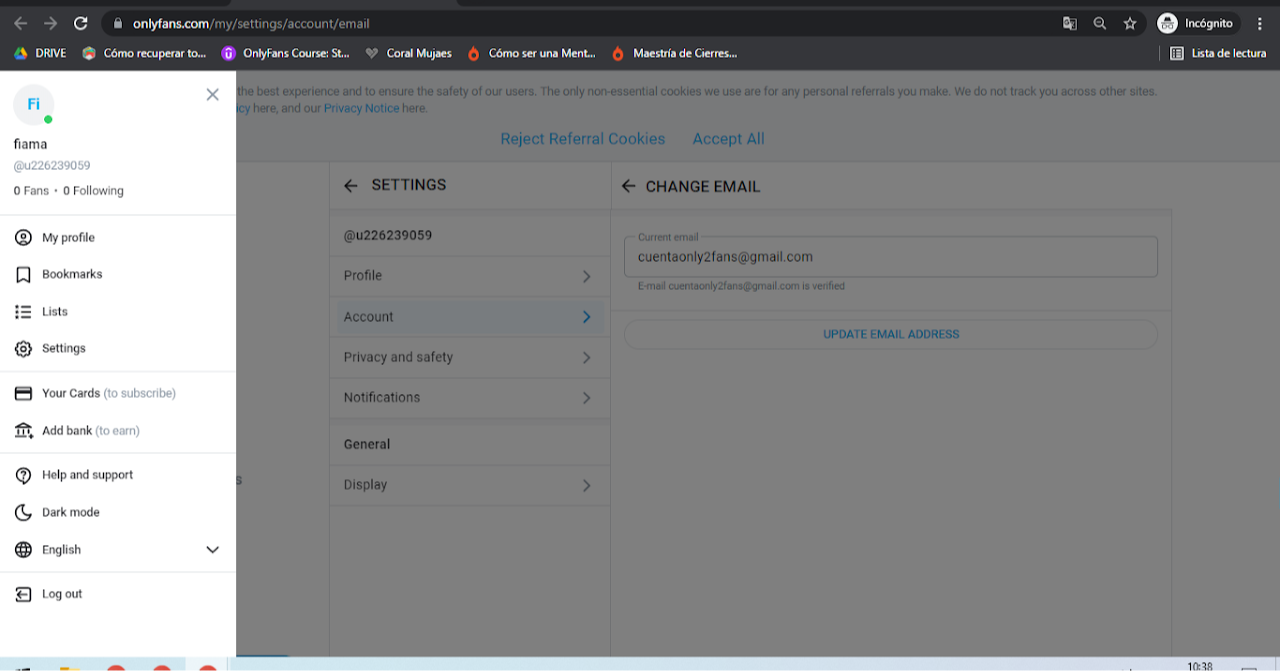The width and height of the screenshot is (1280, 671).
Task: Click the Log out door icon
Action: [x=24, y=594]
